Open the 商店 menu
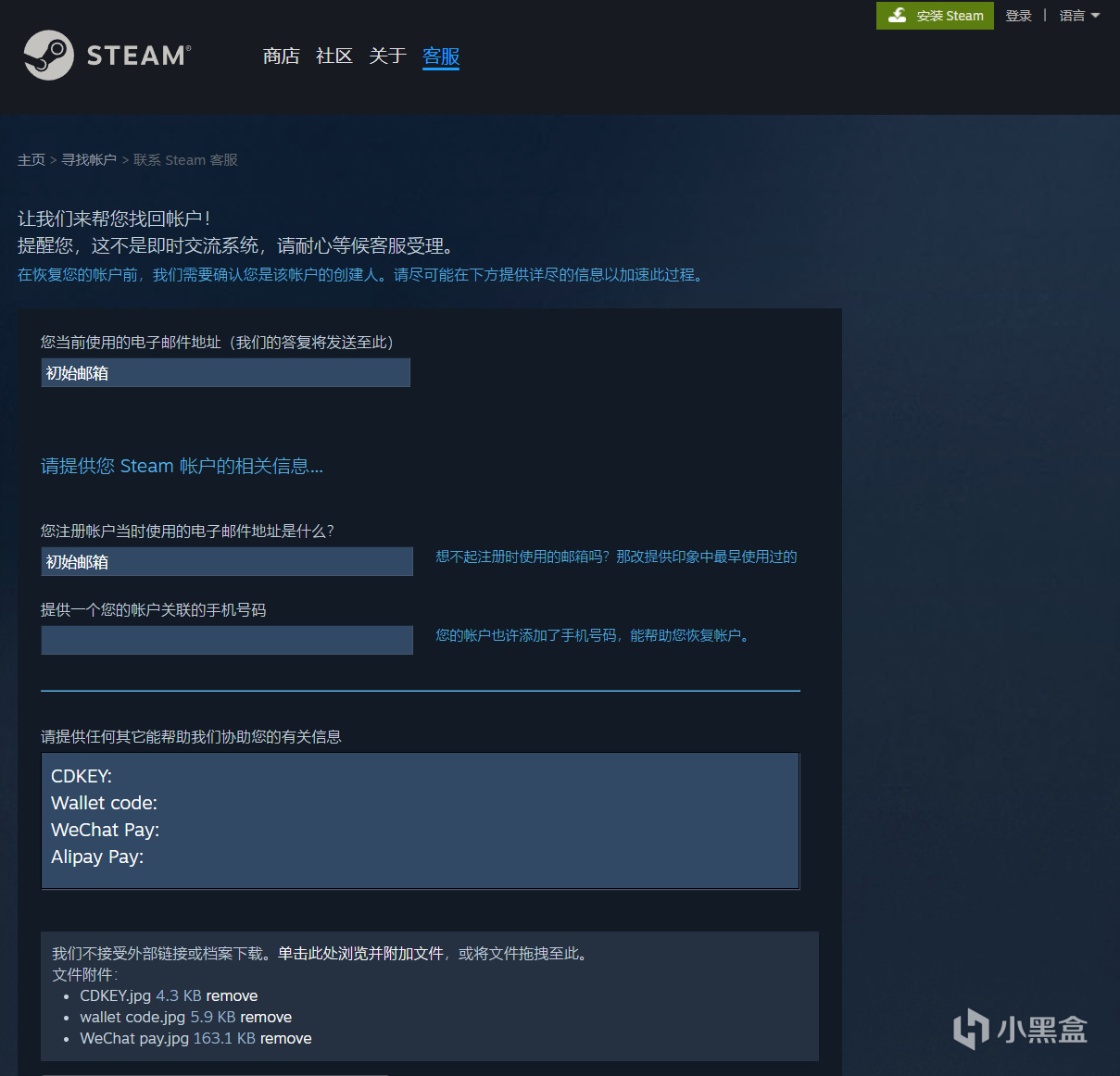The width and height of the screenshot is (1120, 1076). [x=282, y=56]
